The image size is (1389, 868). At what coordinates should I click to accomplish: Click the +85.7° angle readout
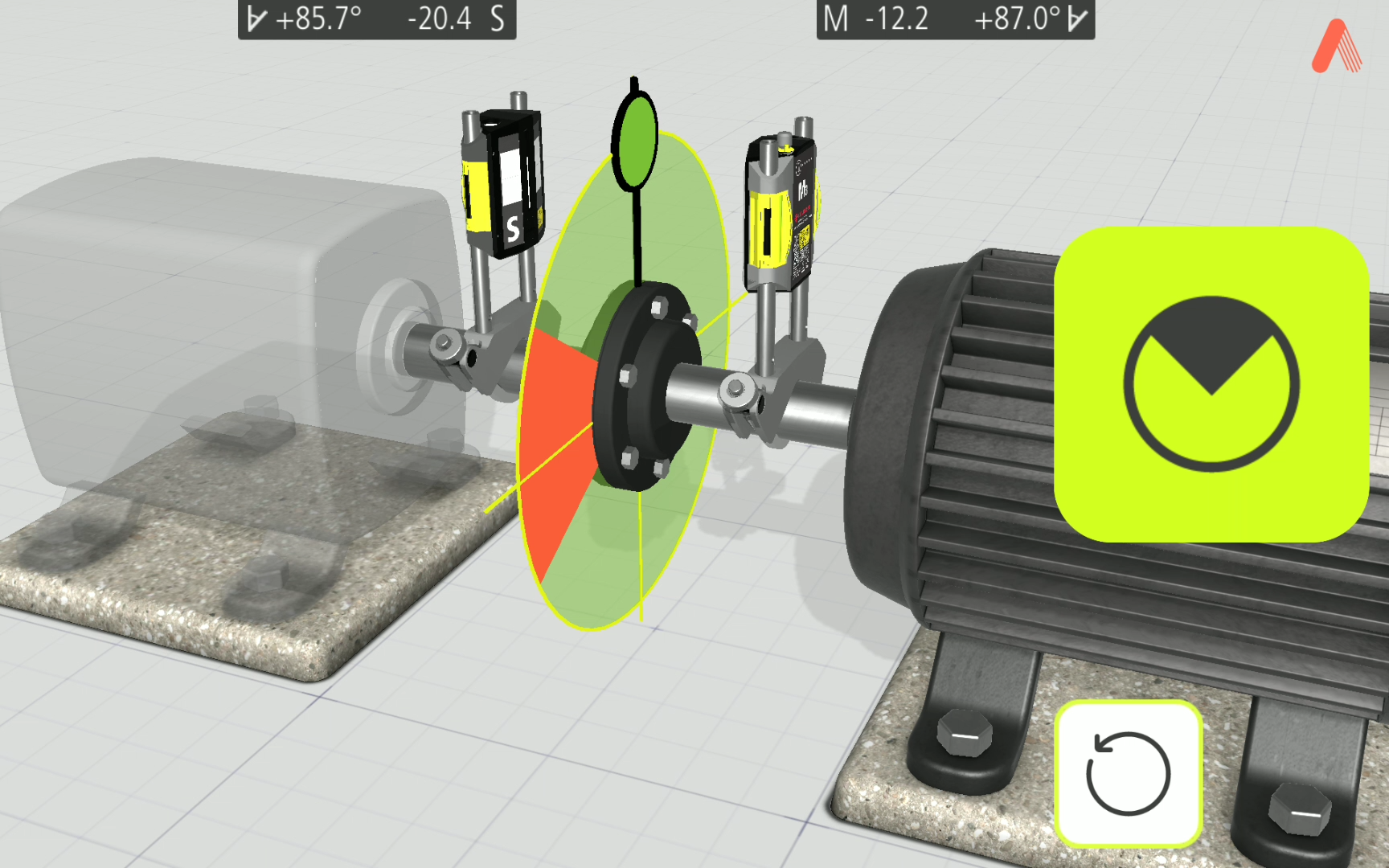pos(318,18)
